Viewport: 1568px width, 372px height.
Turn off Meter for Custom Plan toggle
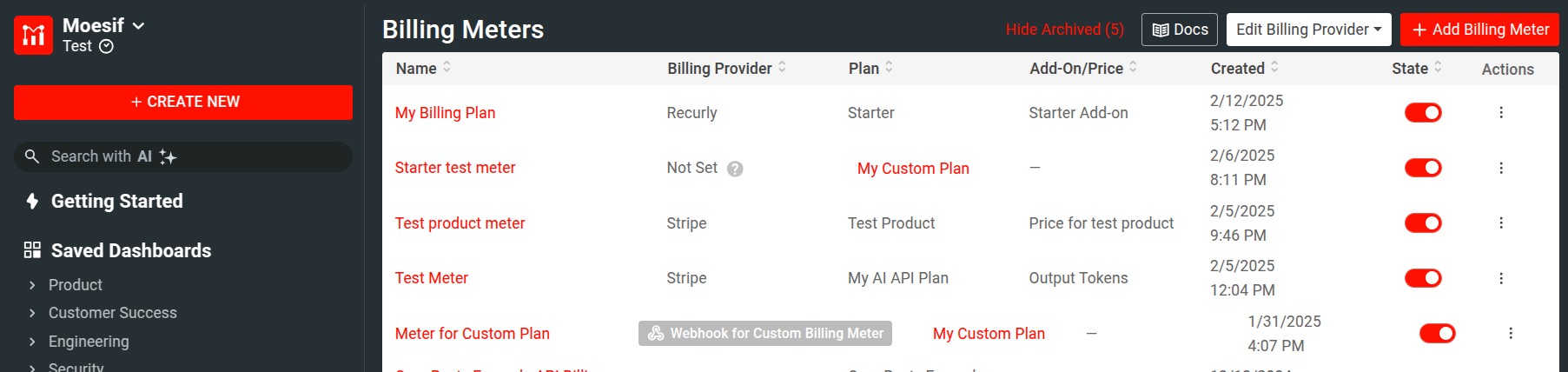click(x=1438, y=334)
